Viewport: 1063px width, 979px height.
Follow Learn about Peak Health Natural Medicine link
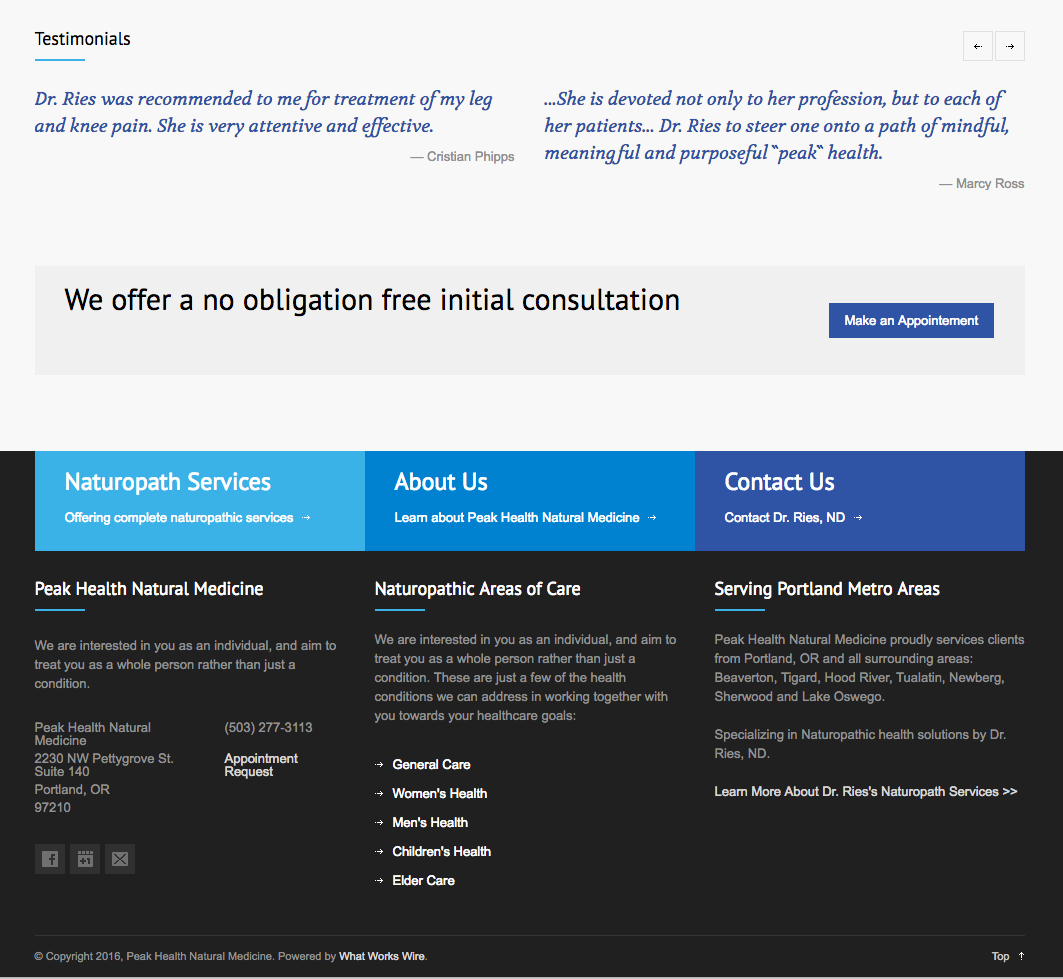coord(517,517)
